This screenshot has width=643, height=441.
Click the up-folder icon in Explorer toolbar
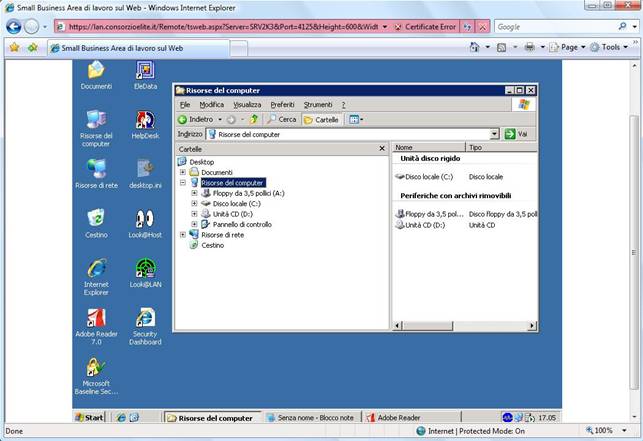[255, 119]
